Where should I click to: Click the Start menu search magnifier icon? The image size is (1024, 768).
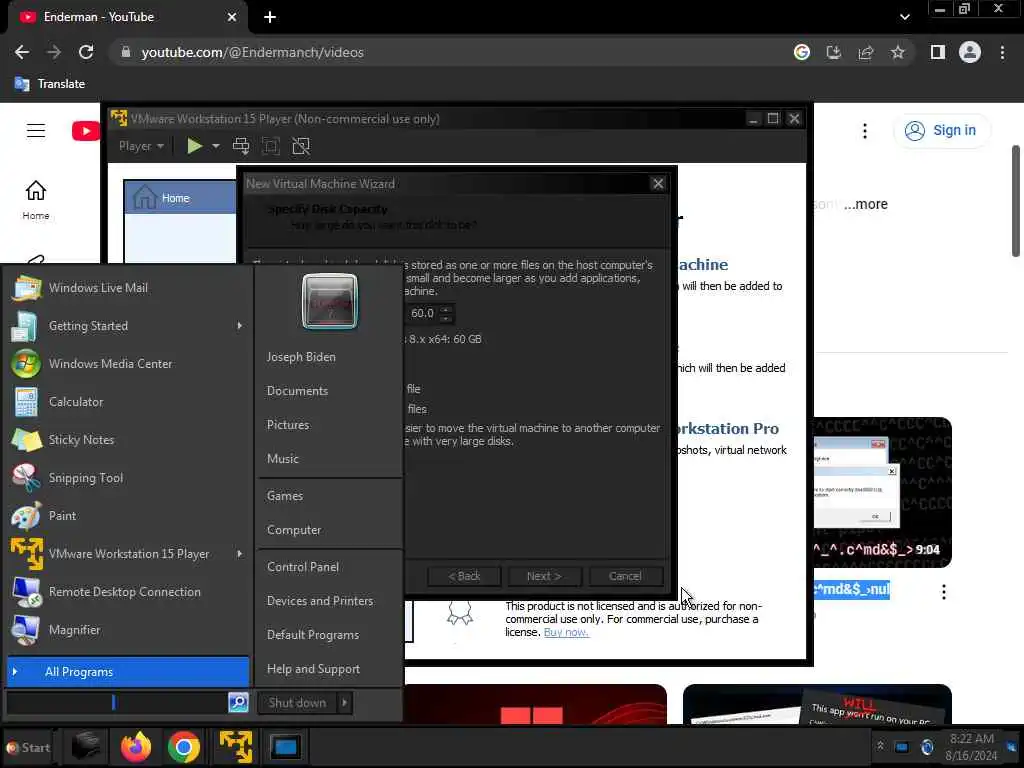pos(238,702)
